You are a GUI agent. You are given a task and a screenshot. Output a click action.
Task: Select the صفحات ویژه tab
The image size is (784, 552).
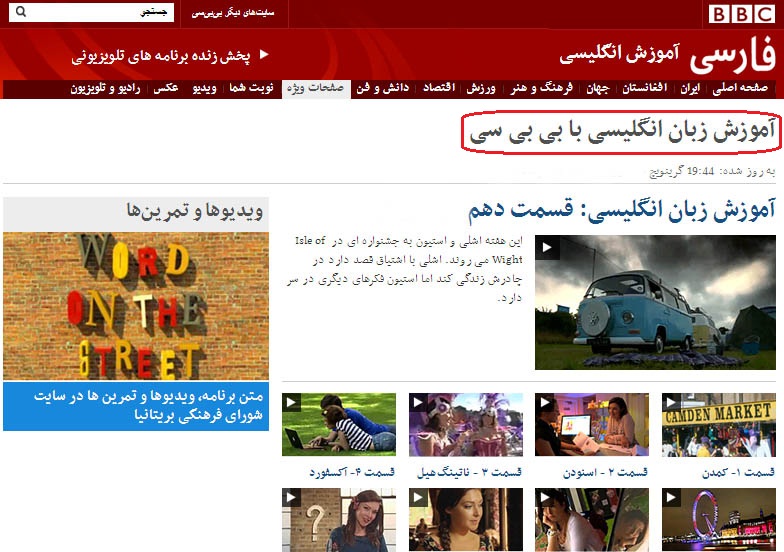click(x=316, y=89)
